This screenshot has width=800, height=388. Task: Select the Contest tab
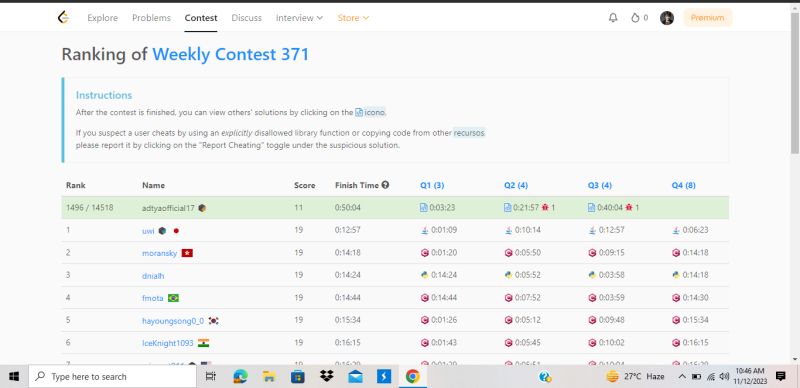tap(201, 18)
